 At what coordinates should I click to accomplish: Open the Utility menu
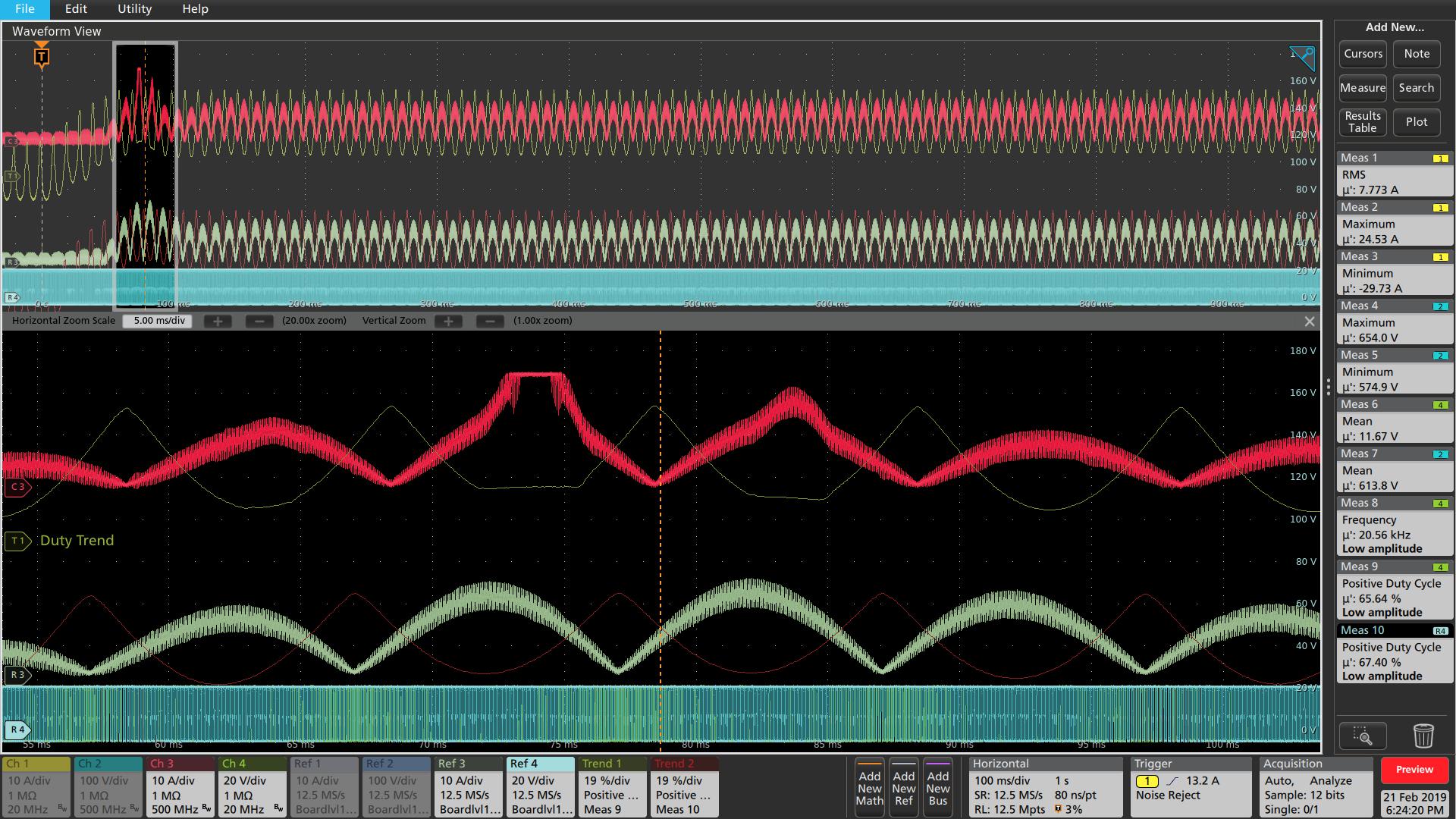(134, 9)
